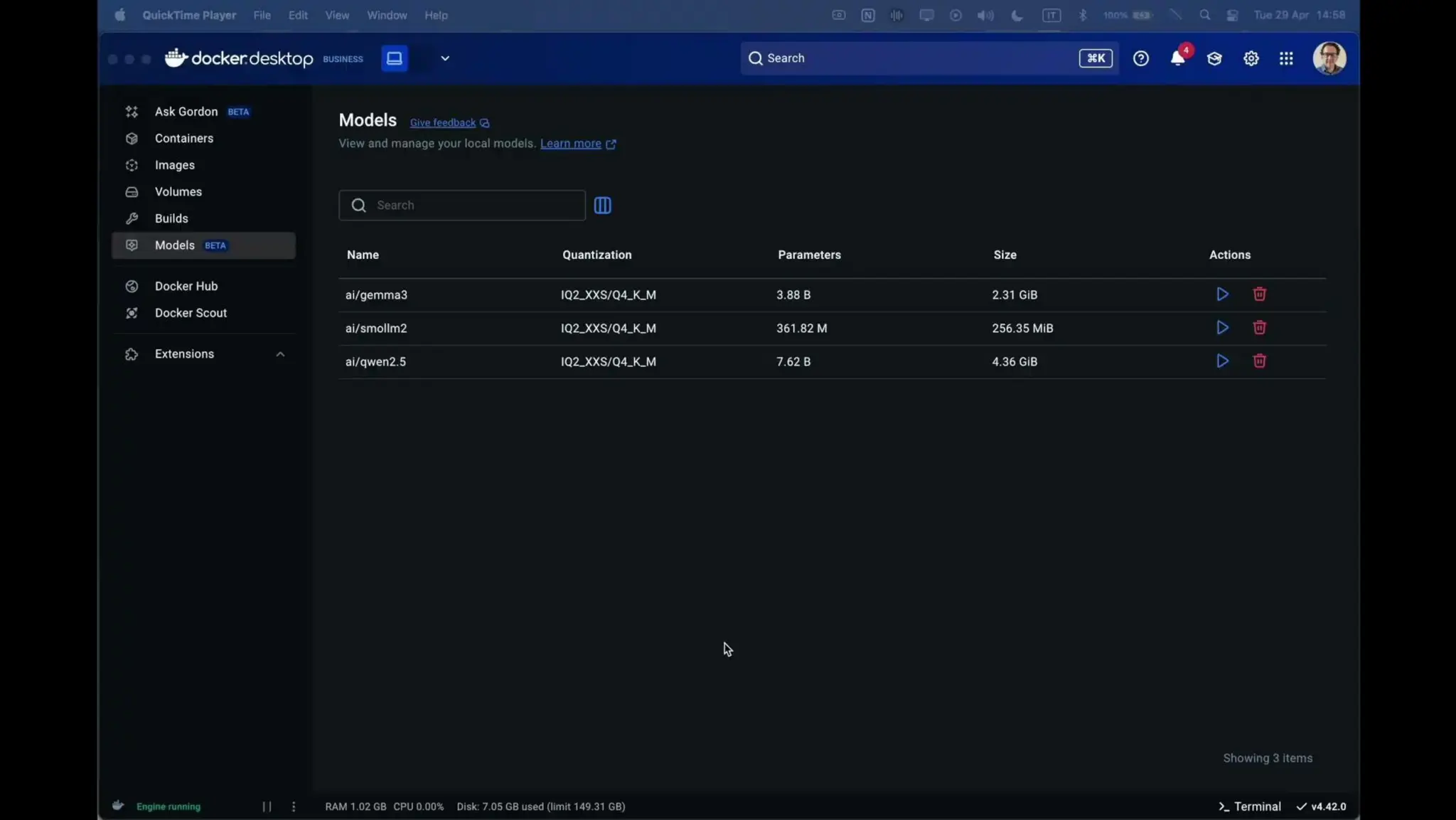Run the ai/qwen2.5 model
Screen dimensions: 1456x820
pos(1222,361)
